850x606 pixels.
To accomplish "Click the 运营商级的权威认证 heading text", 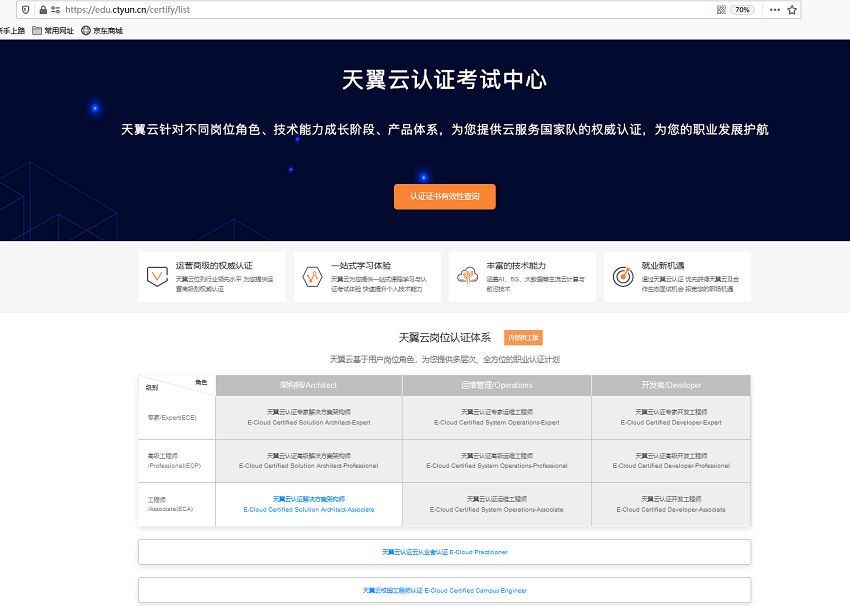I will click(214, 266).
